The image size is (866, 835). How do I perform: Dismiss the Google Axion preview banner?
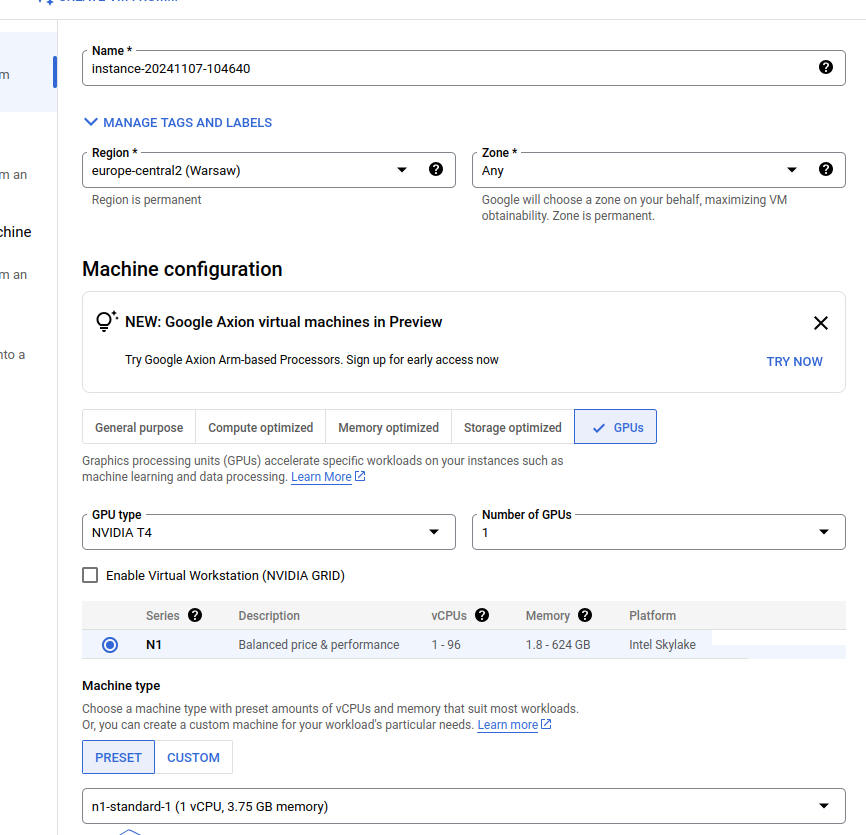821,323
